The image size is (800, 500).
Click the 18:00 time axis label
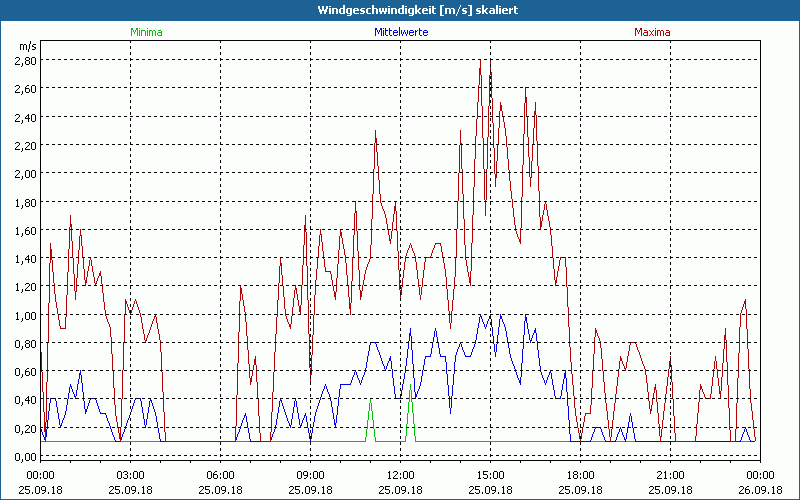click(580, 475)
